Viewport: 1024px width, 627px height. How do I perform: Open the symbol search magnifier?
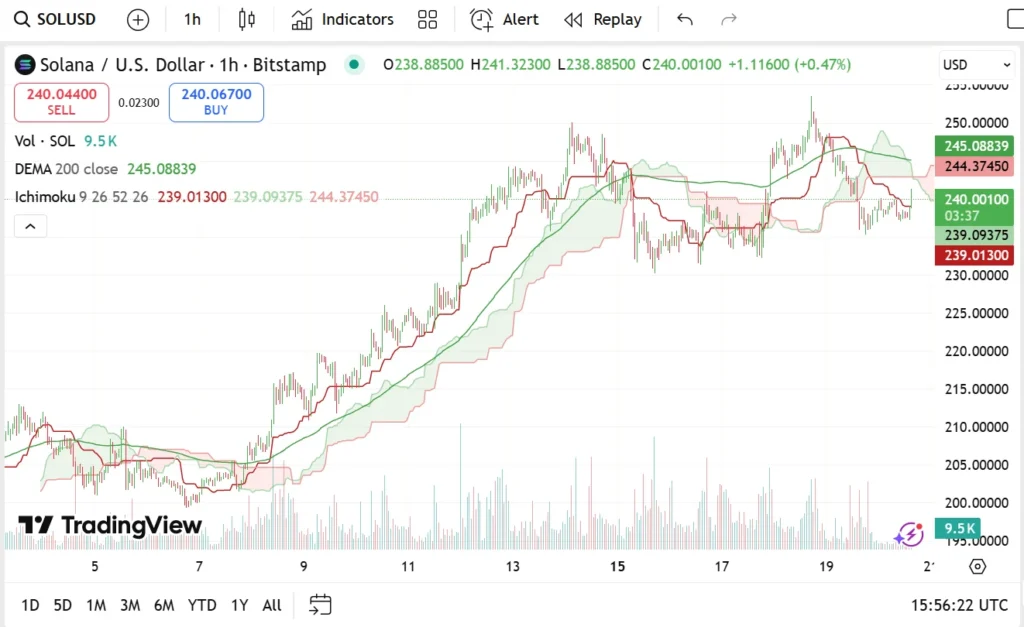pyautogui.click(x=22, y=19)
